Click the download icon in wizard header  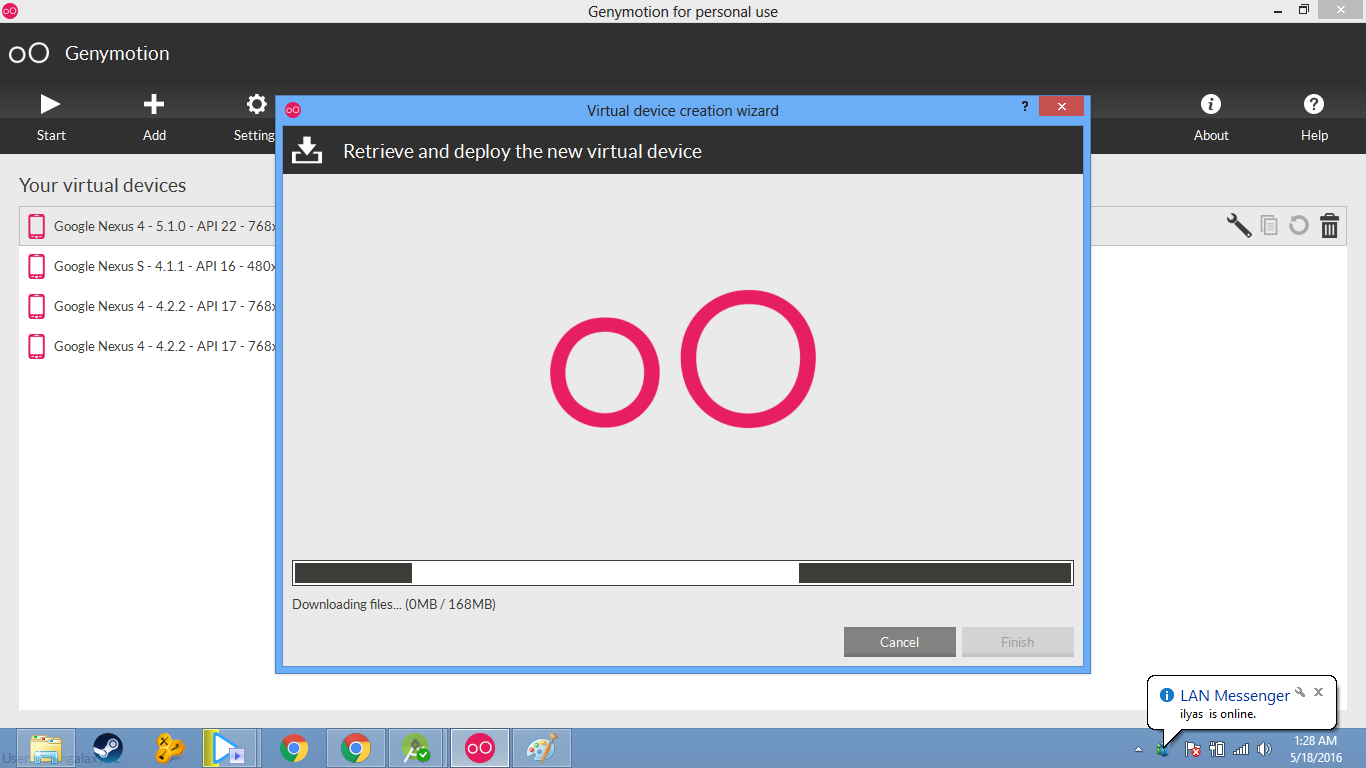[307, 150]
